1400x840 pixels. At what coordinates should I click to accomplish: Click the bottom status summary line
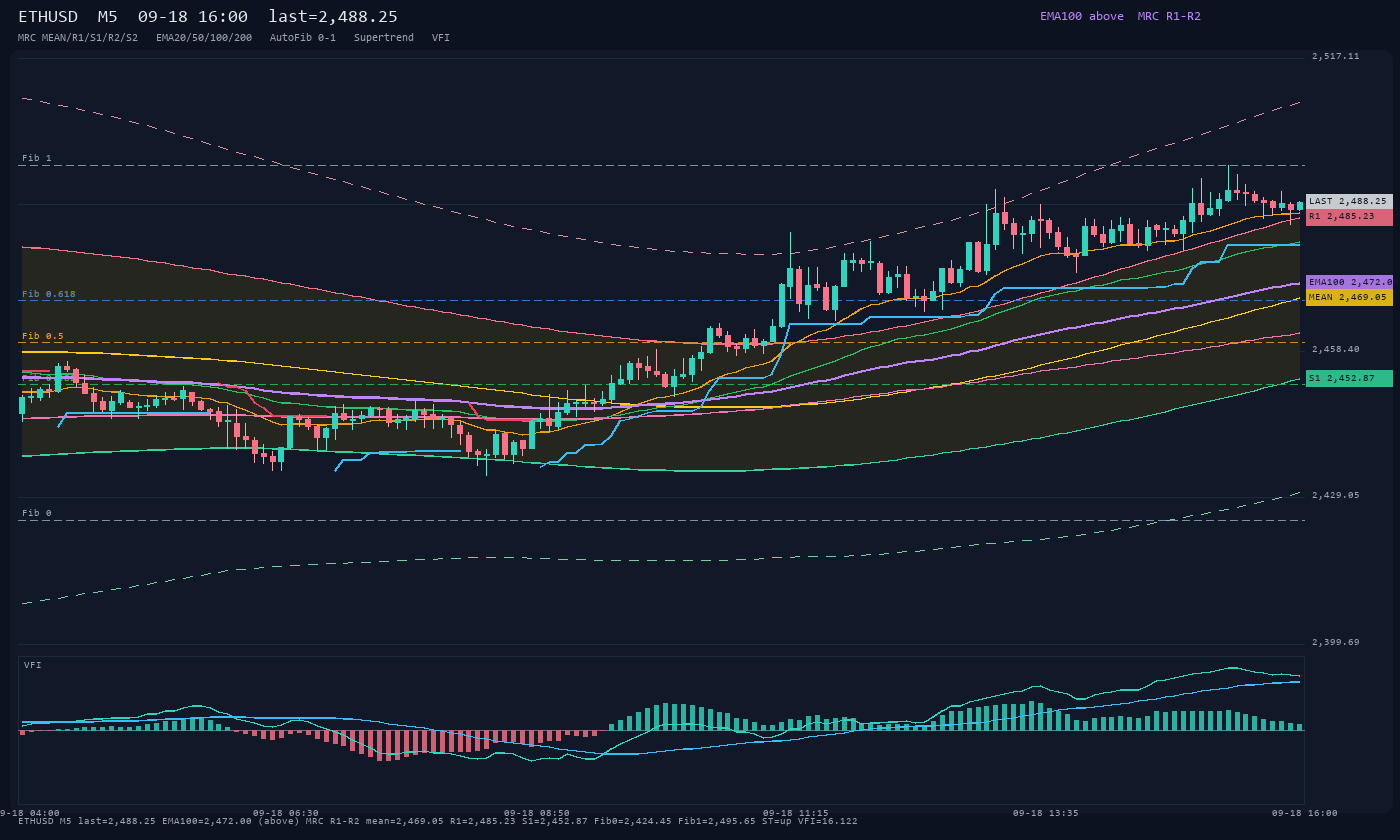point(438,821)
